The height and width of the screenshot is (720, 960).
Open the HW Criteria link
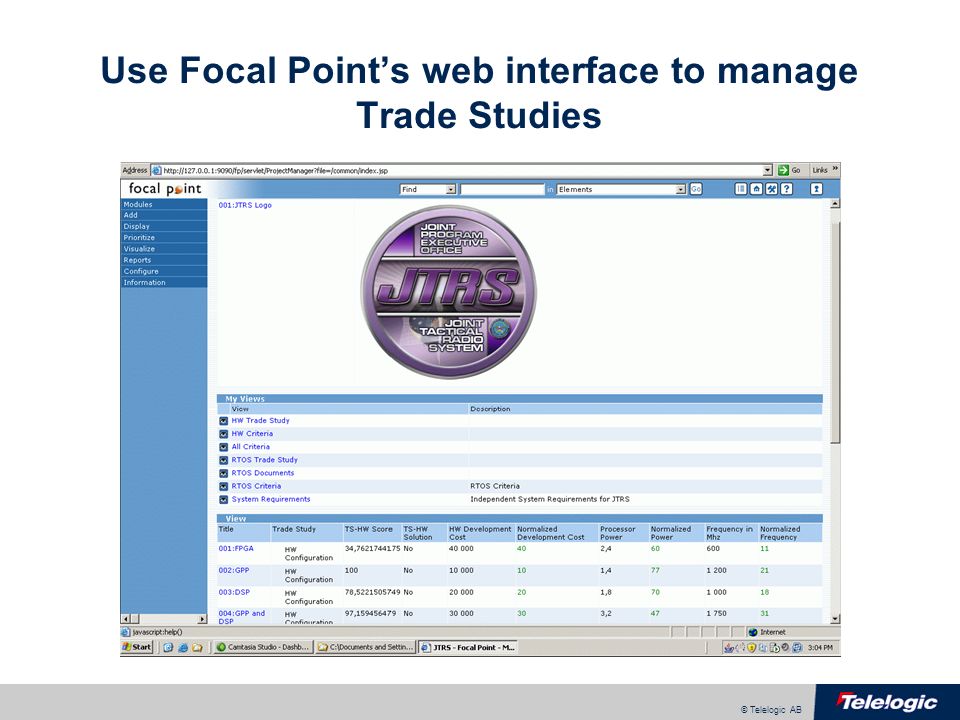tap(252, 434)
